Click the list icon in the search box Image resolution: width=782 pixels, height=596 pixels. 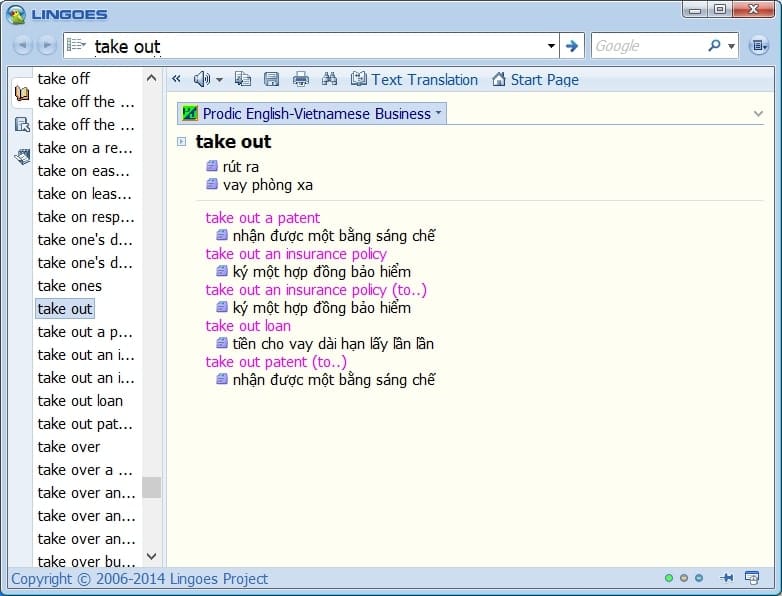(76, 45)
